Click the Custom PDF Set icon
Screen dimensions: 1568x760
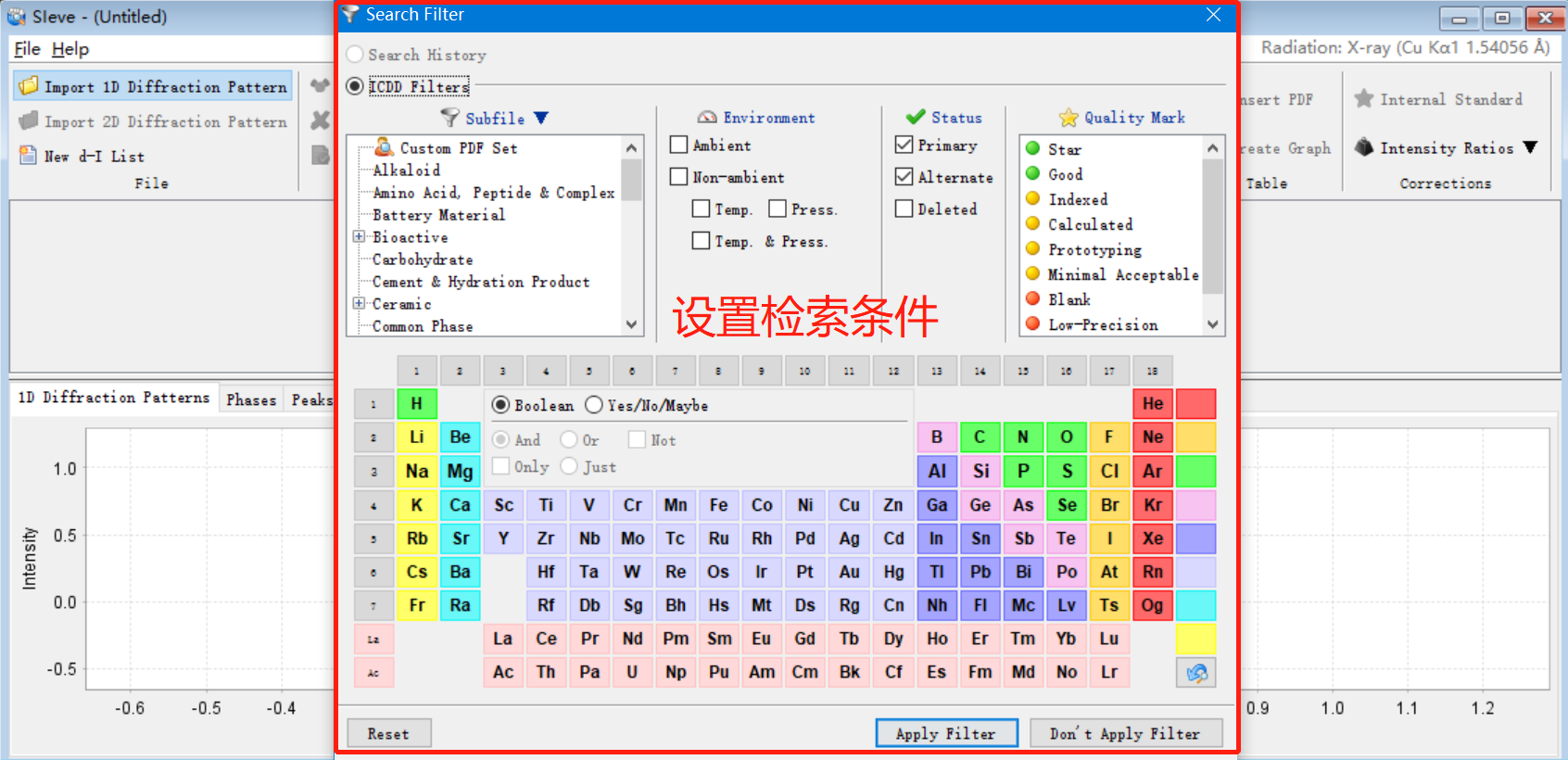[x=385, y=147]
